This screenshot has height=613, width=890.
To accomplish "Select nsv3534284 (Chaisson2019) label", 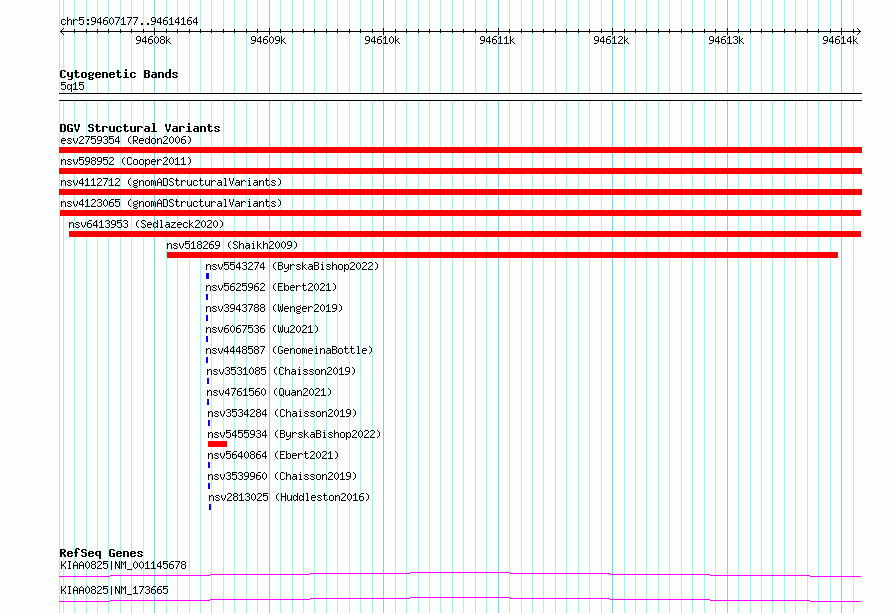I will [x=283, y=413].
